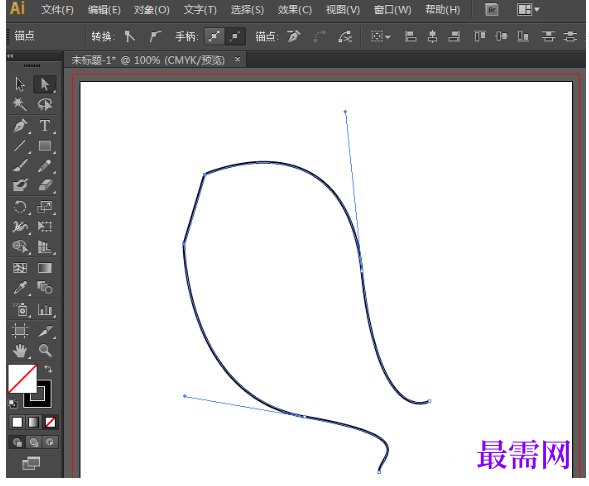Remove selected anchor points button

coord(294,36)
